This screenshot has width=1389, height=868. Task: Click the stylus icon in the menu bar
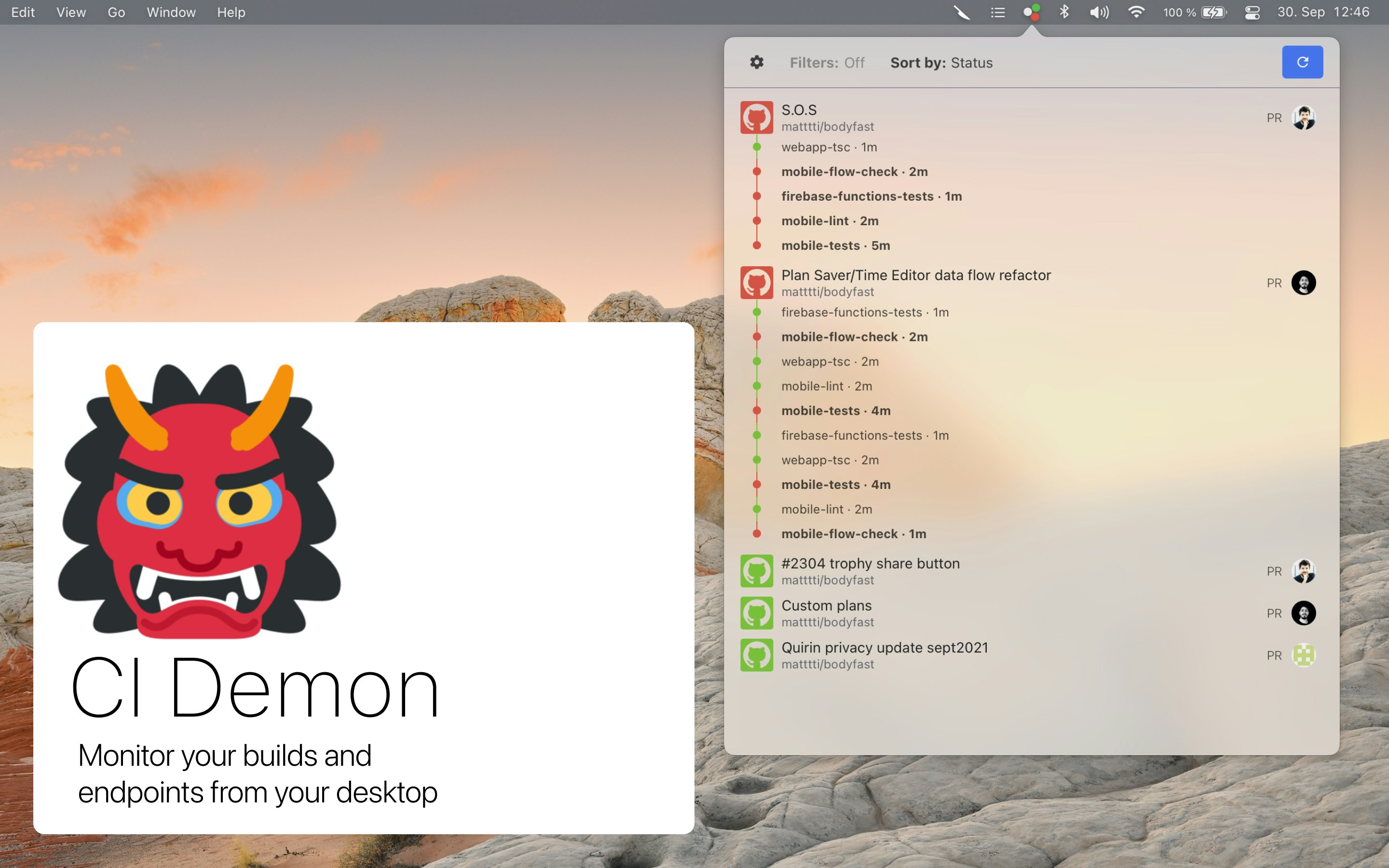click(x=962, y=12)
